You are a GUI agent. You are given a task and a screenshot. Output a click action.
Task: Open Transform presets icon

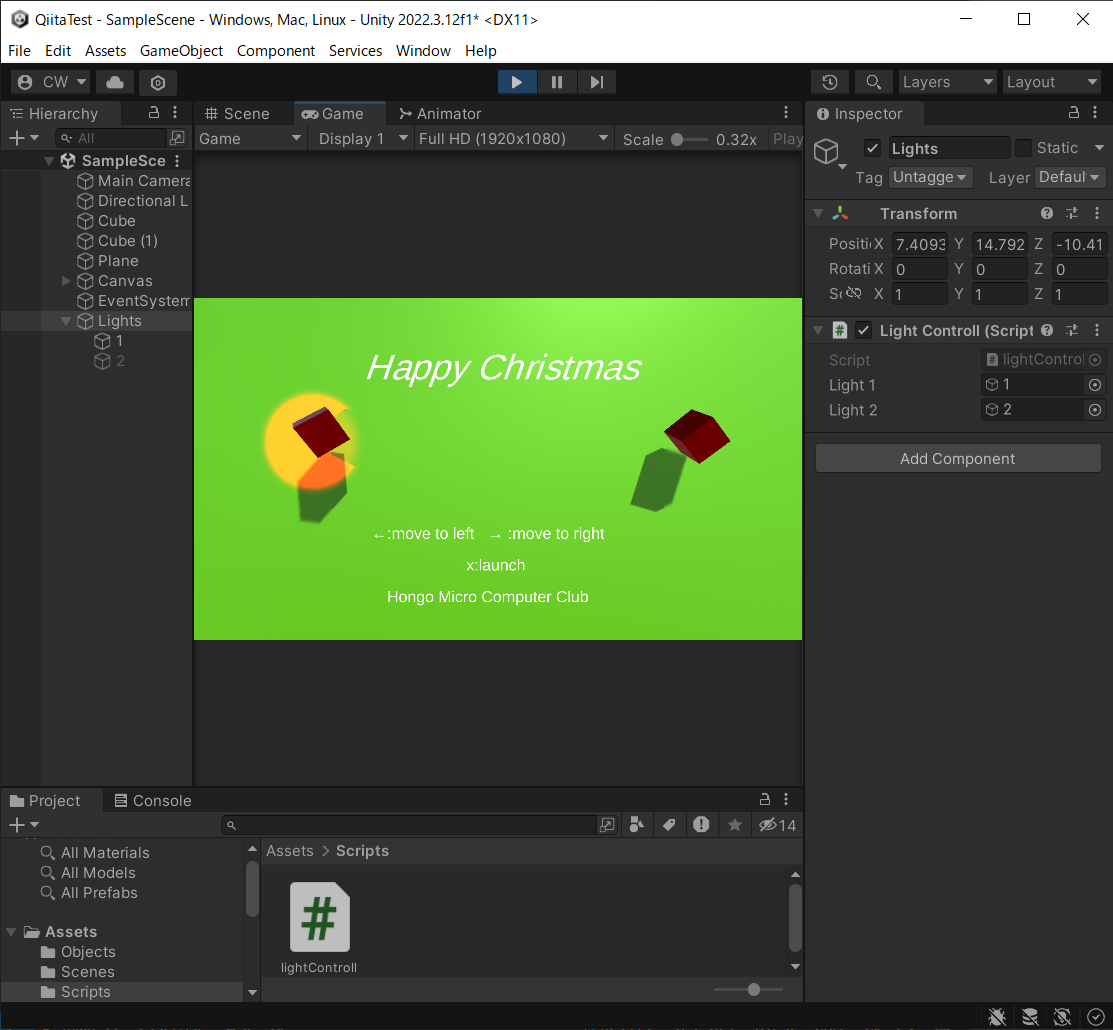(1072, 213)
